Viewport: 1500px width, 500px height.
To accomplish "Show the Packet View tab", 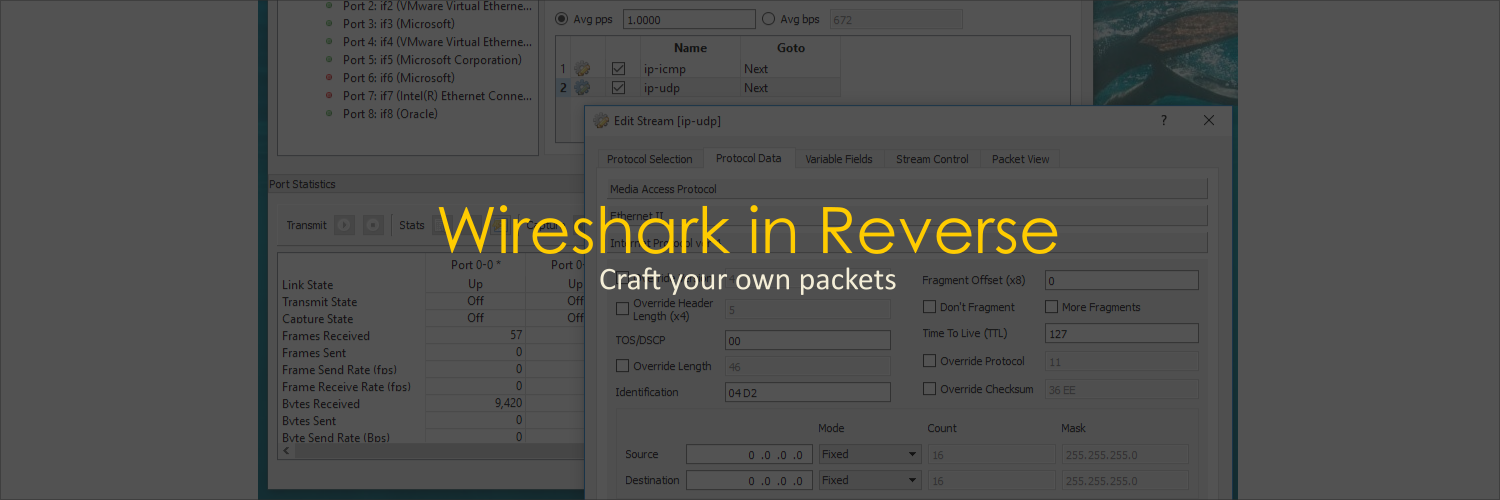I will click(x=1020, y=159).
